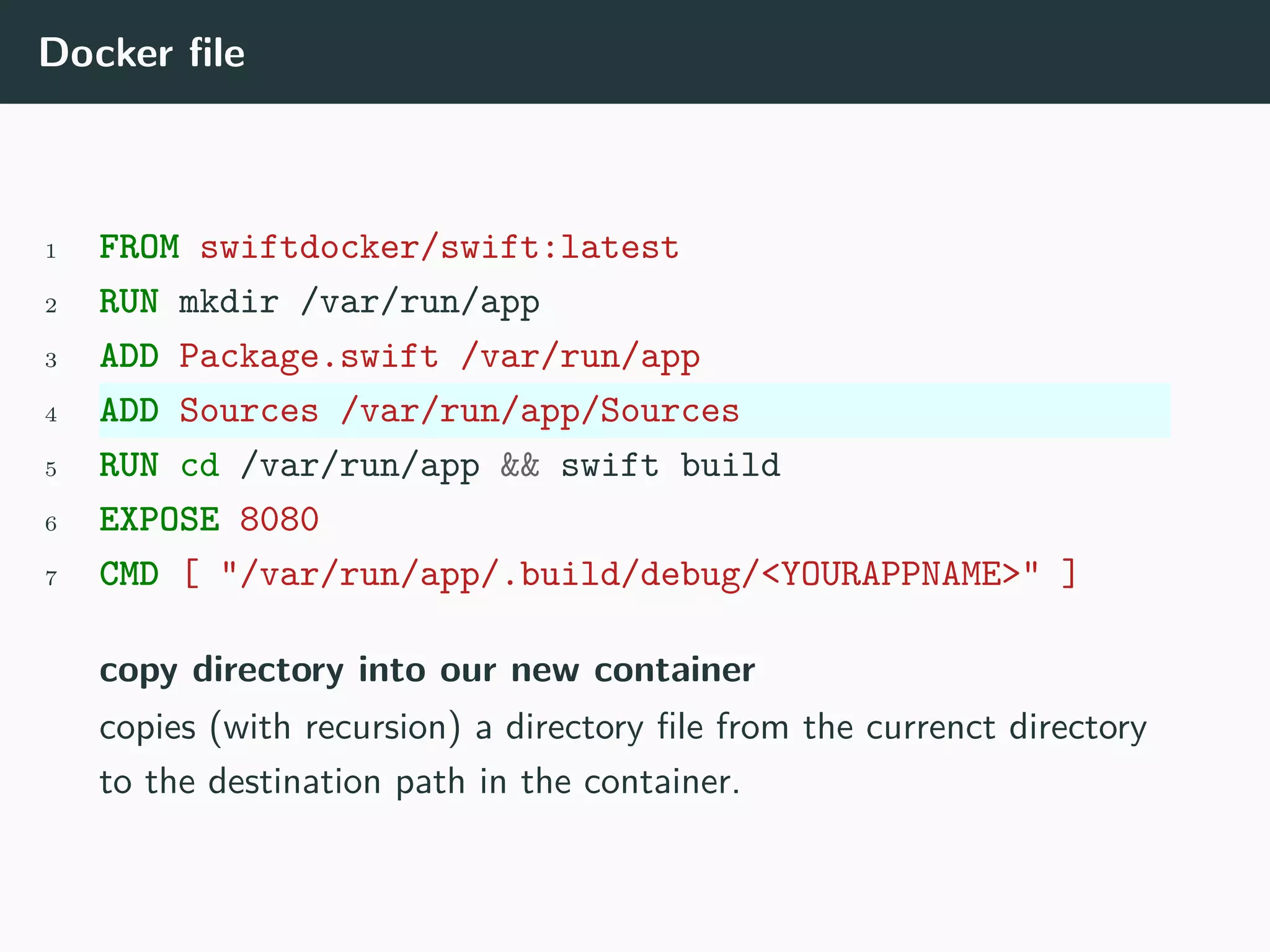Click the && operator on line 5
Image resolution: width=1270 pixels, height=952 pixels.
tap(520, 465)
